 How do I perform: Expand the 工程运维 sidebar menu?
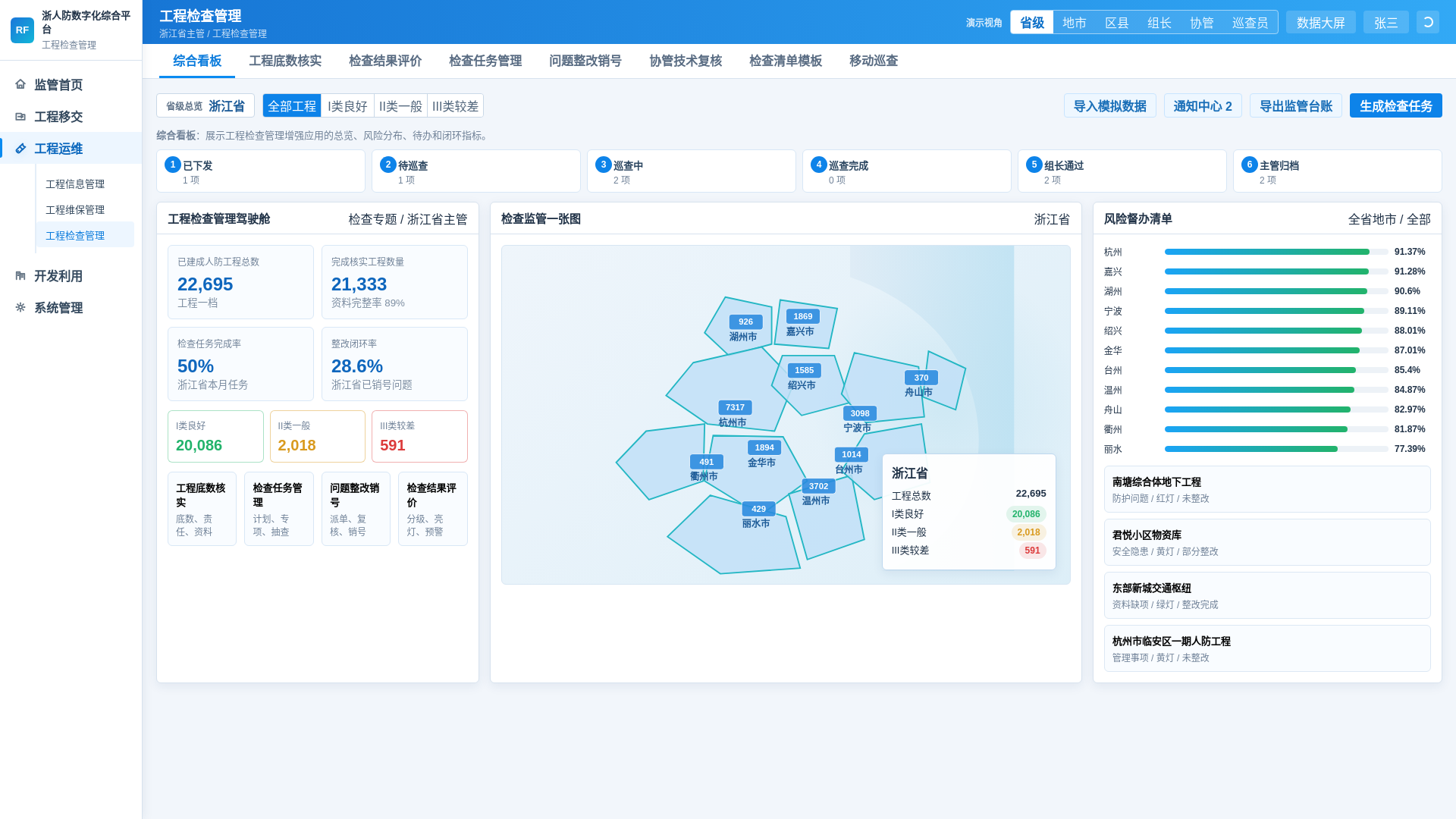[71, 148]
